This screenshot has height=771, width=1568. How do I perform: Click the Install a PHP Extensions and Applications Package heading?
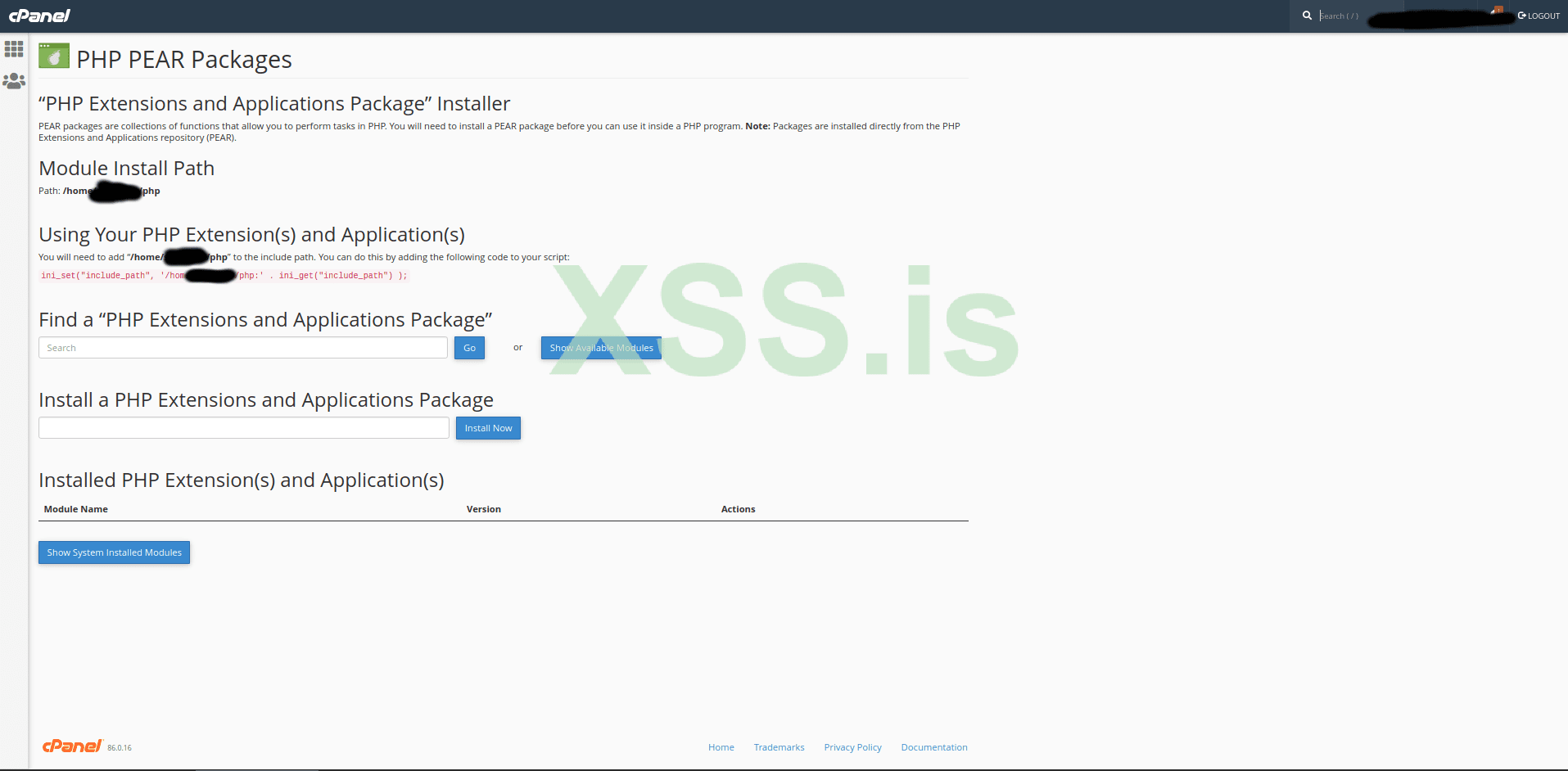[266, 400]
